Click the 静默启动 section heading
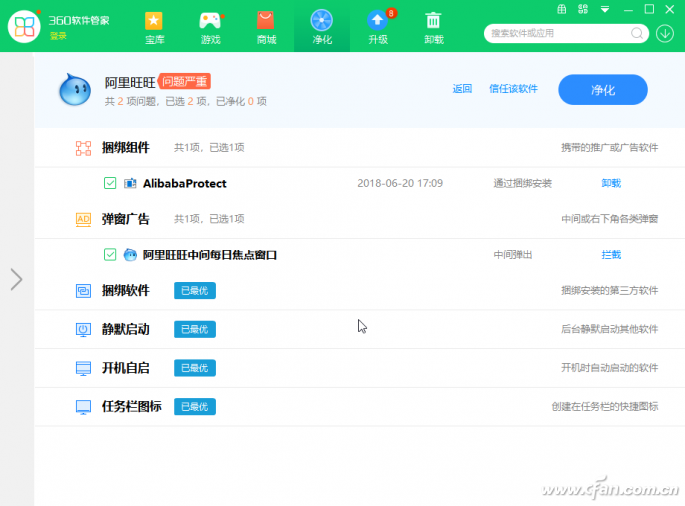The height and width of the screenshot is (506, 685). [126, 329]
